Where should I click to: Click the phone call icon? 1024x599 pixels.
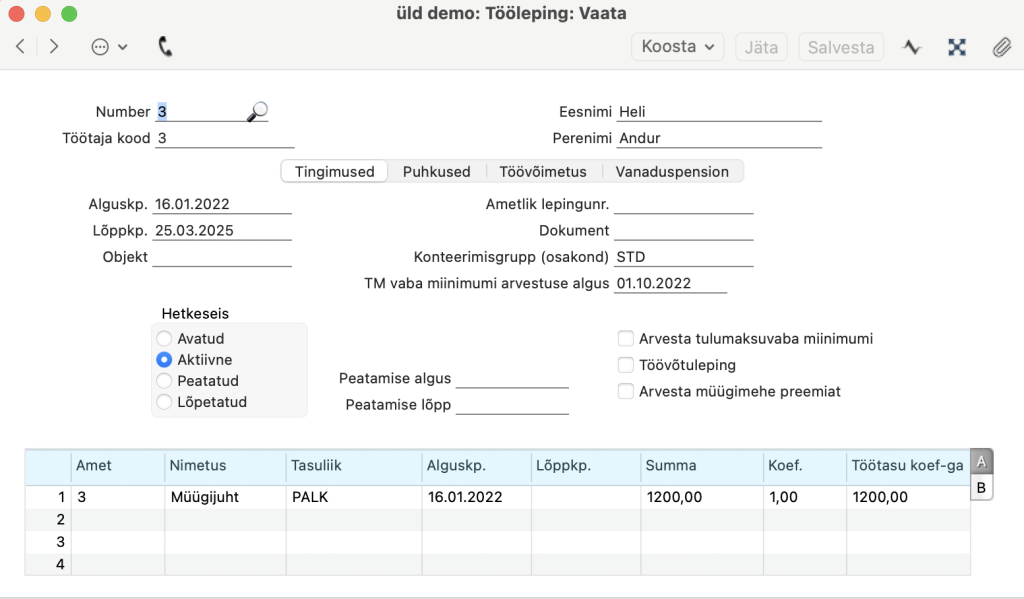point(165,46)
